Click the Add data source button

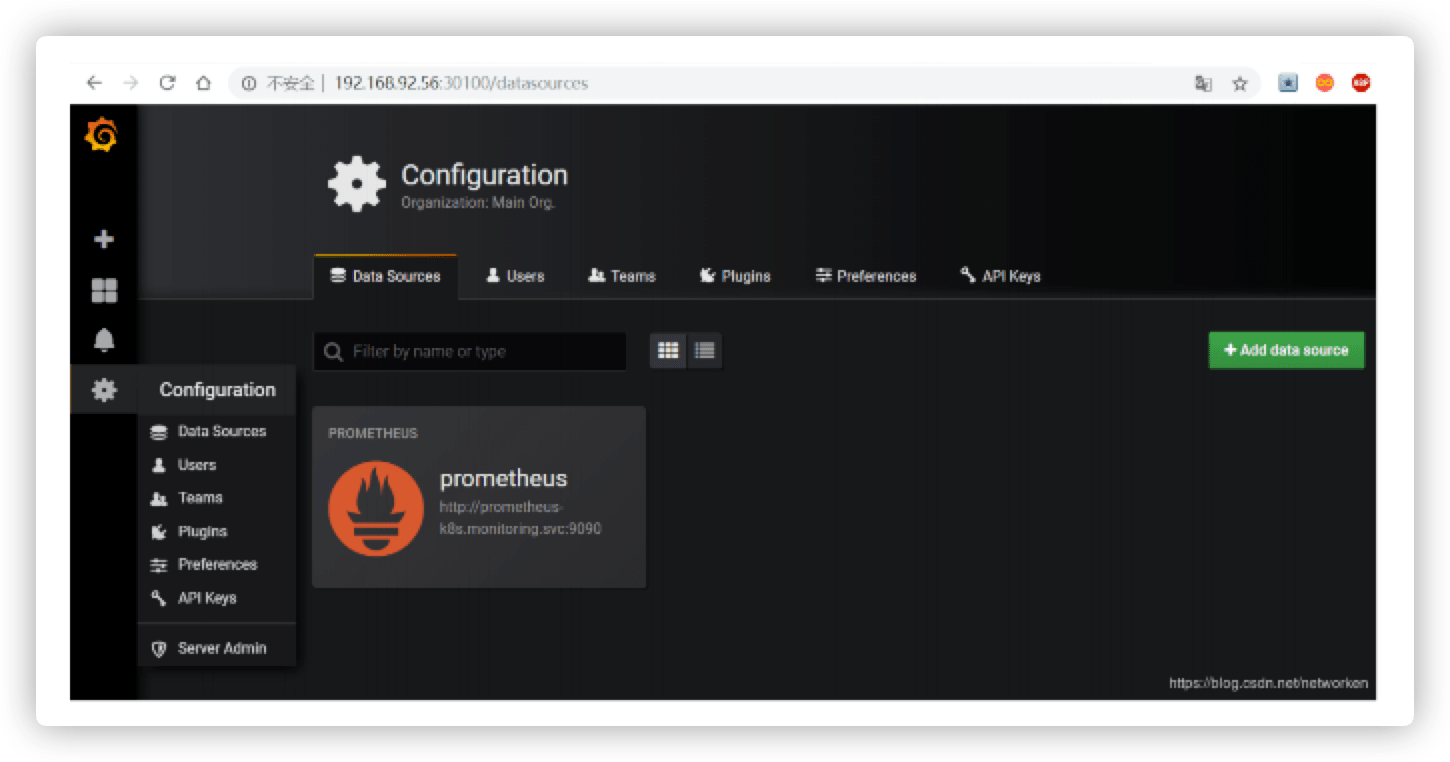click(x=1286, y=350)
